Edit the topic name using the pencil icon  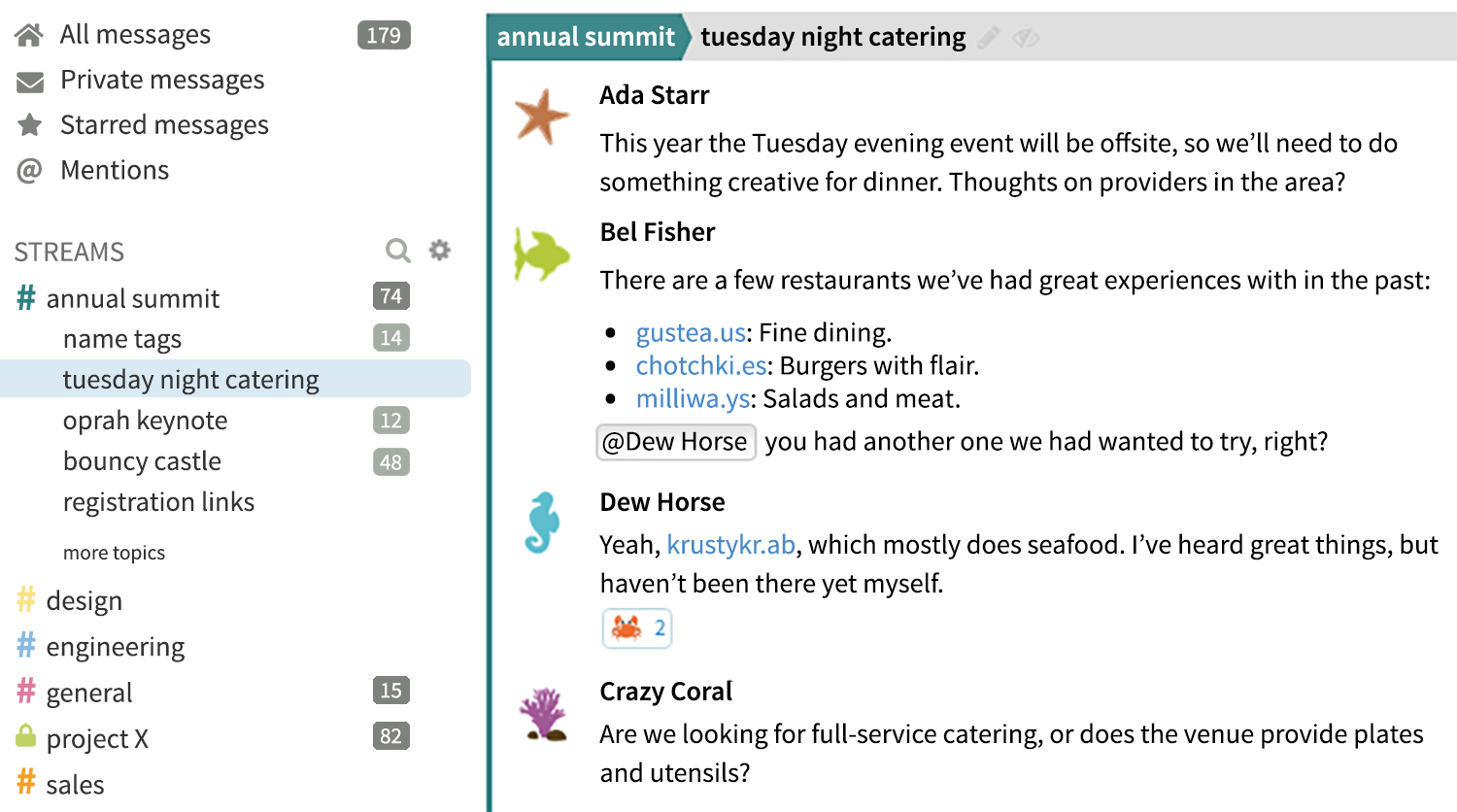989,37
